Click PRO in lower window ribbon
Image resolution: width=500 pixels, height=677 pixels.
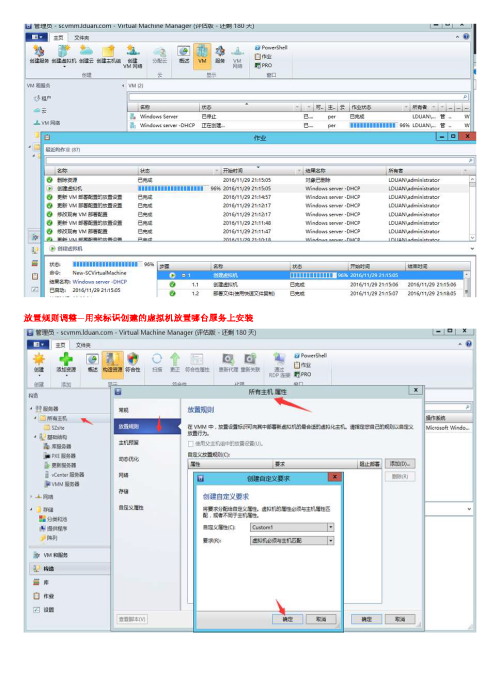point(303,374)
